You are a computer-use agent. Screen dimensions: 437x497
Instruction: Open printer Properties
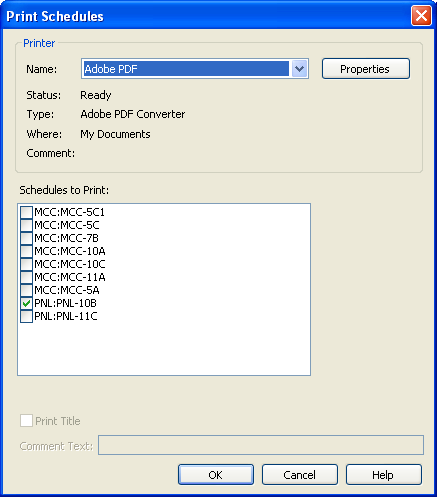click(366, 69)
